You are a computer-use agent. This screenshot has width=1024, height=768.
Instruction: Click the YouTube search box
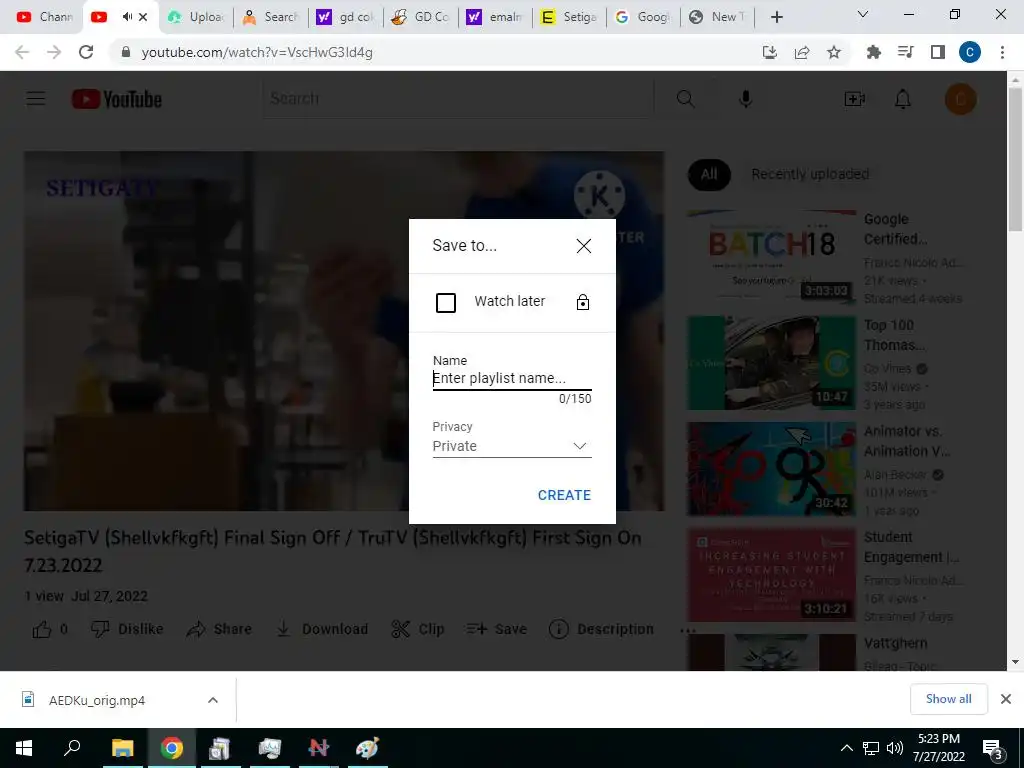coord(458,99)
